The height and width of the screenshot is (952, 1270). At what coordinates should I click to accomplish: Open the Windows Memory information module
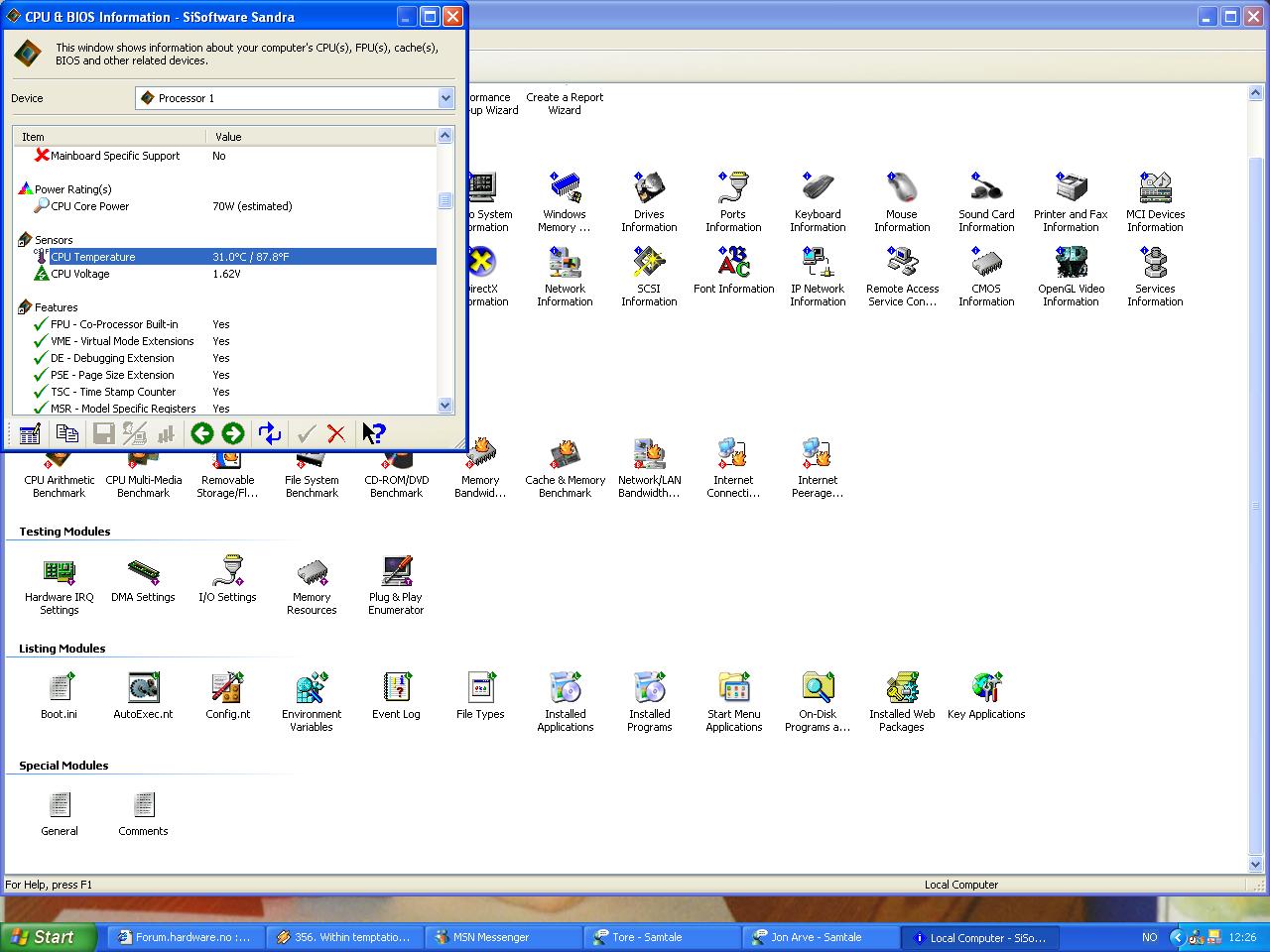point(565,201)
